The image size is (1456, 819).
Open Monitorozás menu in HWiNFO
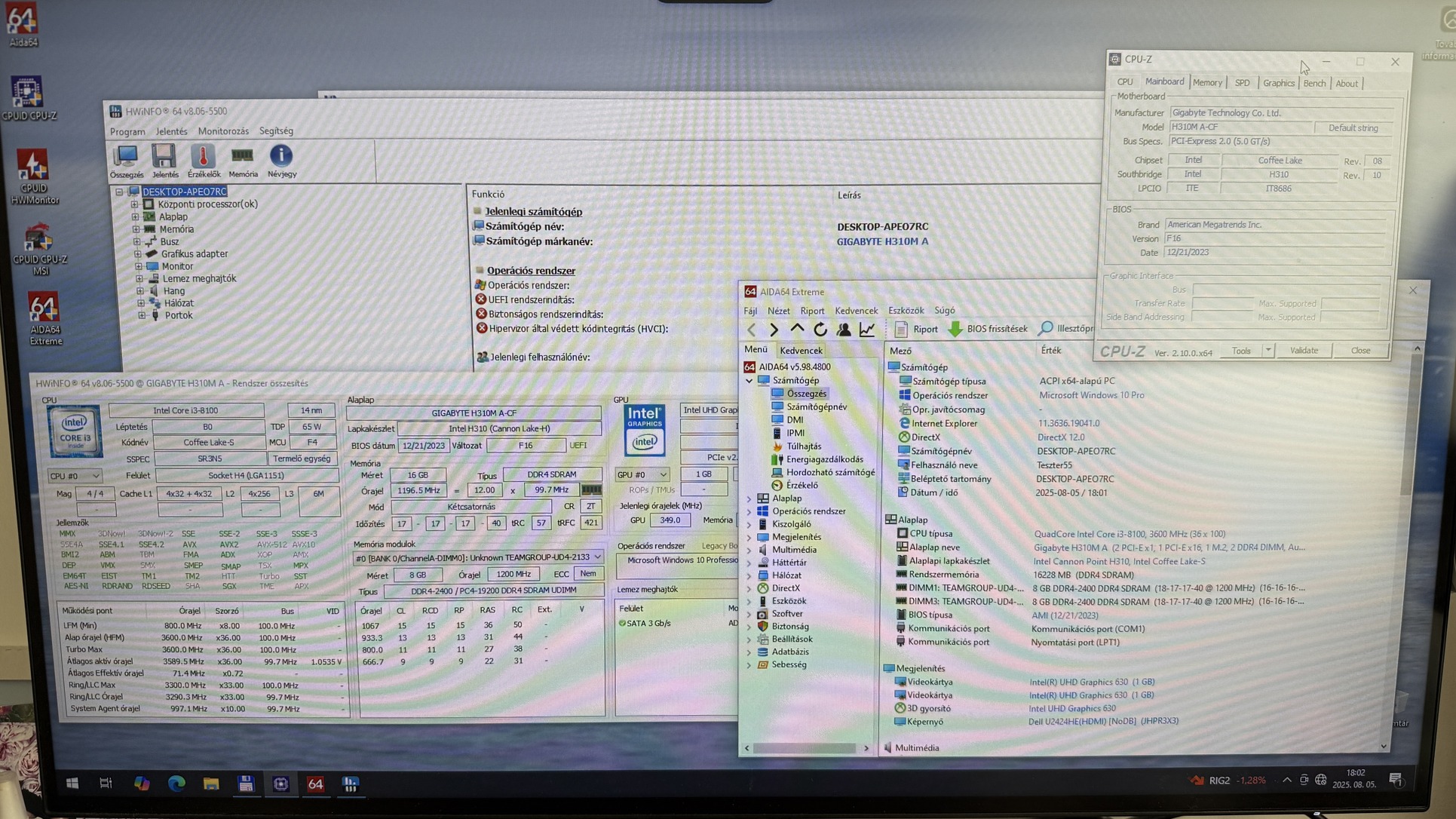223,131
